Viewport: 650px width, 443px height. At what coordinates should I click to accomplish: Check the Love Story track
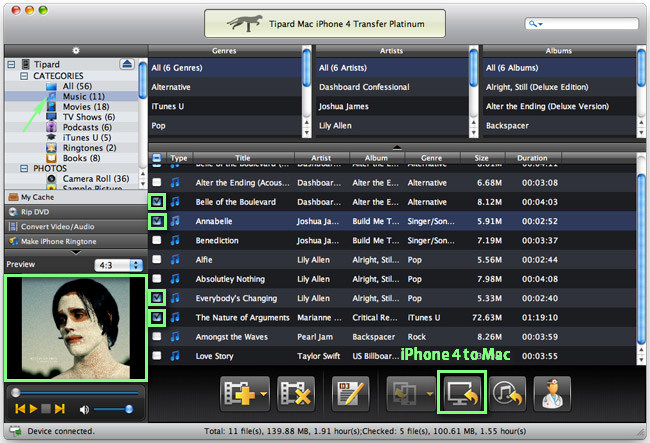tap(157, 356)
